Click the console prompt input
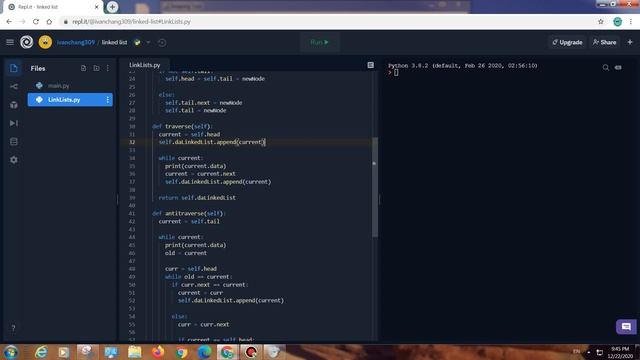The height and width of the screenshot is (360, 640). click(396, 73)
